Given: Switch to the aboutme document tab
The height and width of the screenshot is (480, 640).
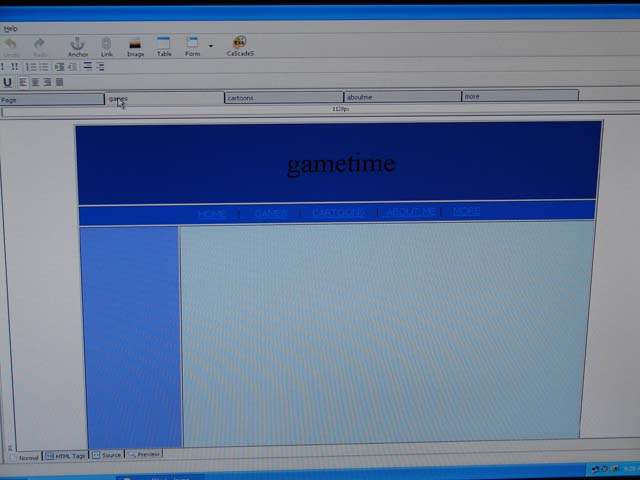Looking at the screenshot, I should click(x=401, y=97).
